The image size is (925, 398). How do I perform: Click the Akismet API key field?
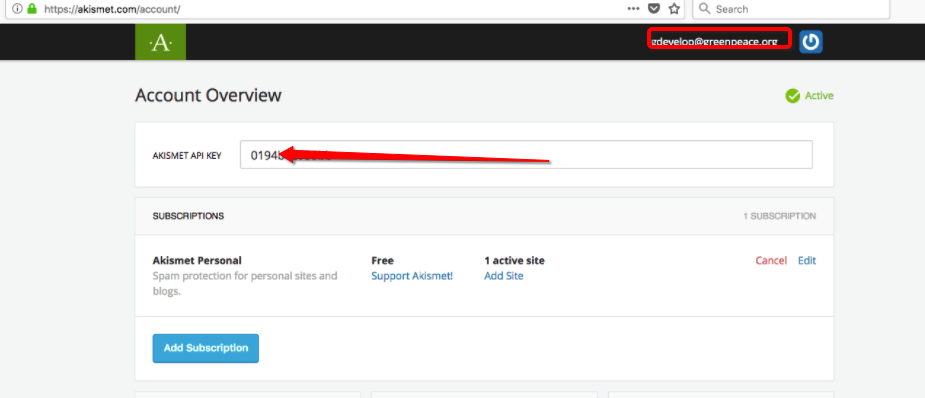pyautogui.click(x=526, y=154)
